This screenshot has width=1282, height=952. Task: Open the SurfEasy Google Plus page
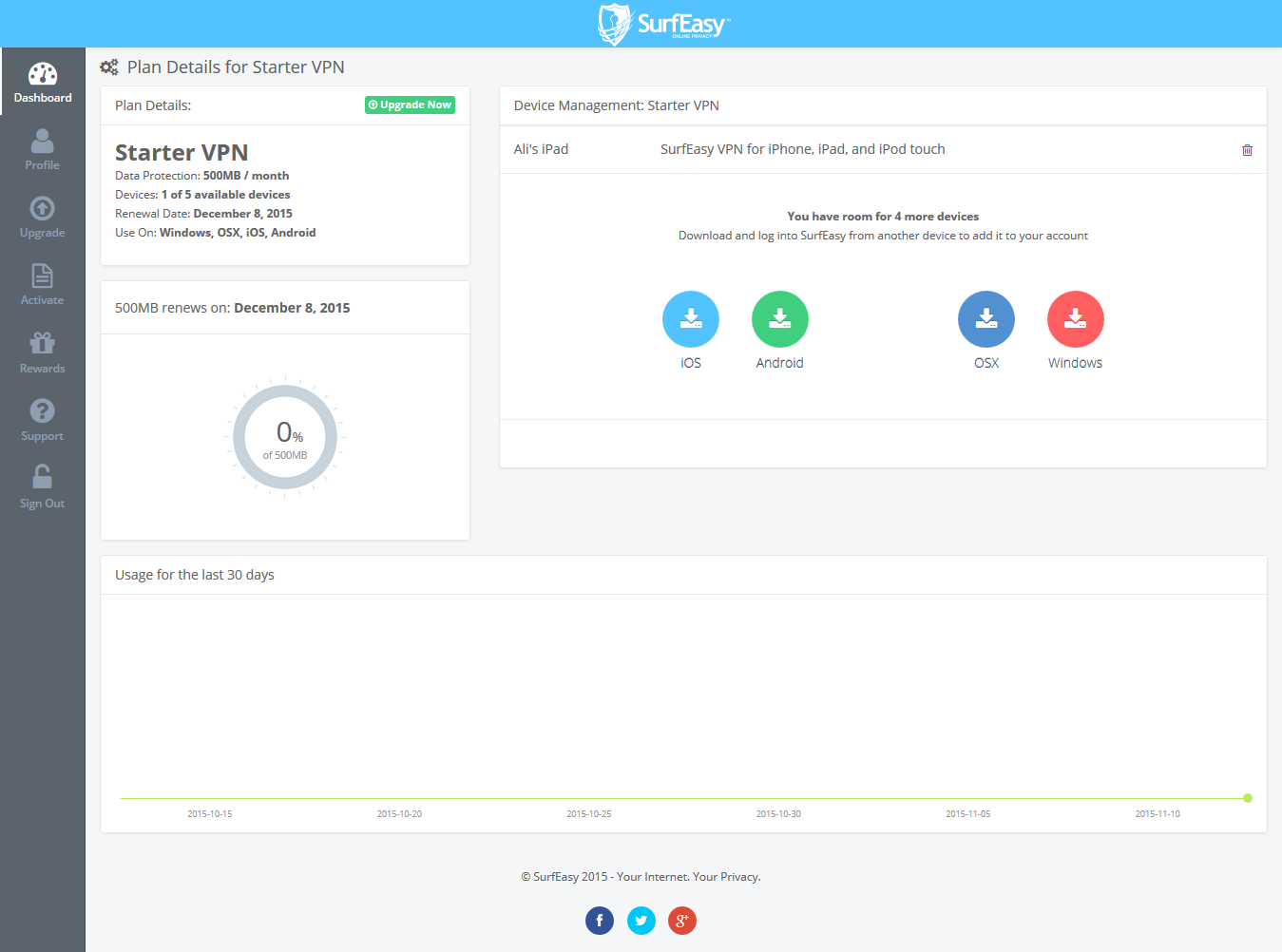[x=682, y=921]
